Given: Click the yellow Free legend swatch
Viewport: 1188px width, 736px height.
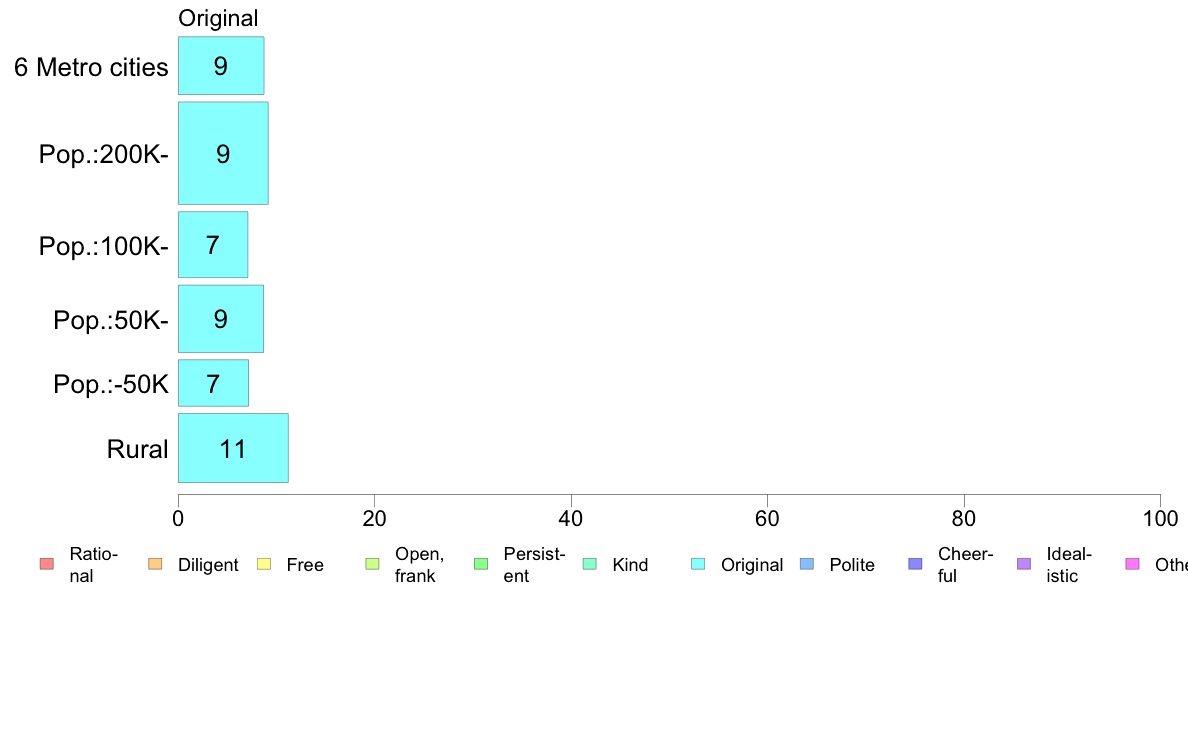Looking at the screenshot, I should (264, 564).
